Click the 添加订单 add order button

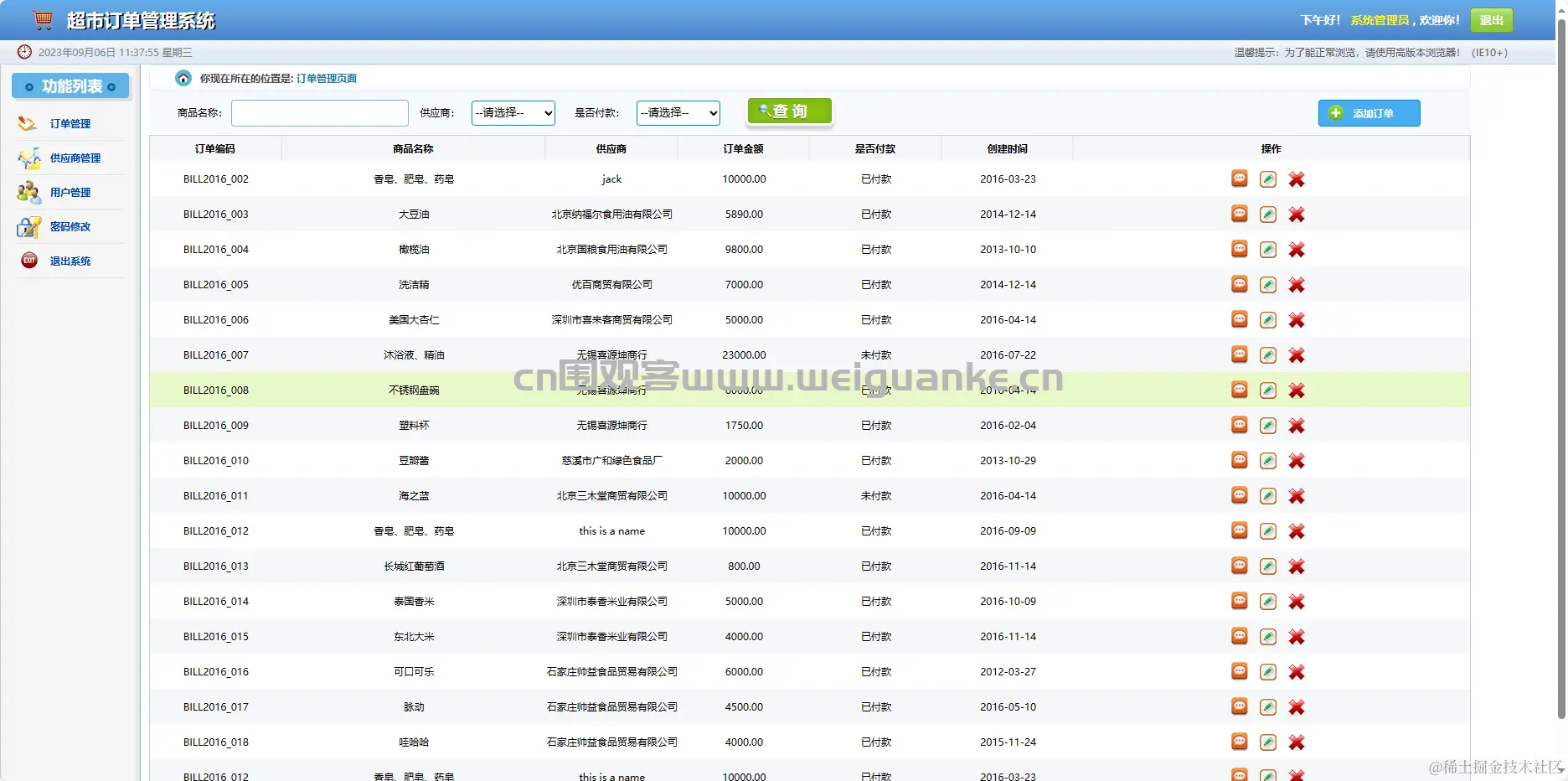[1369, 113]
